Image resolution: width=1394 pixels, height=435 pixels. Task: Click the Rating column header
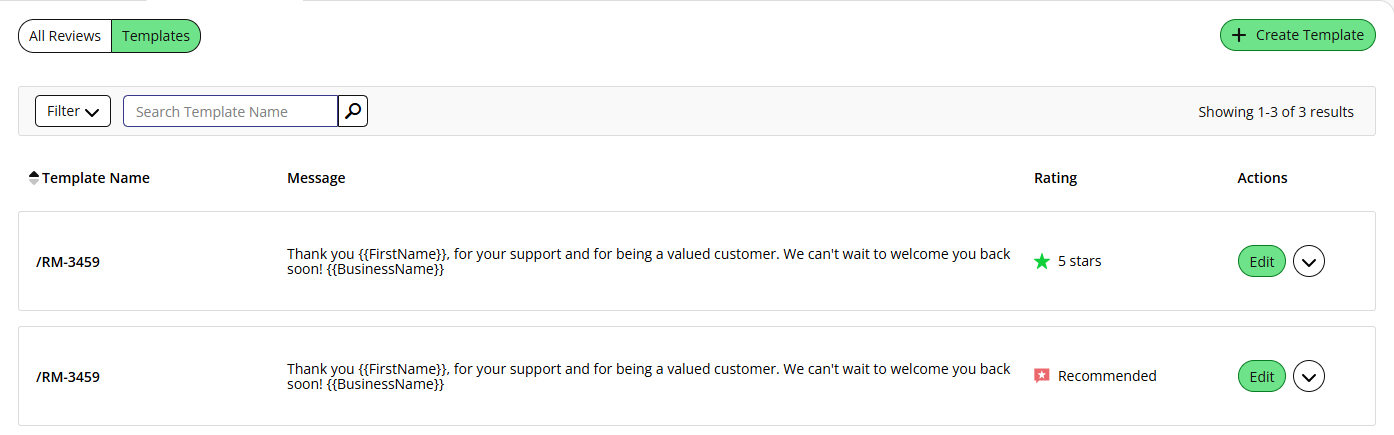(1056, 178)
